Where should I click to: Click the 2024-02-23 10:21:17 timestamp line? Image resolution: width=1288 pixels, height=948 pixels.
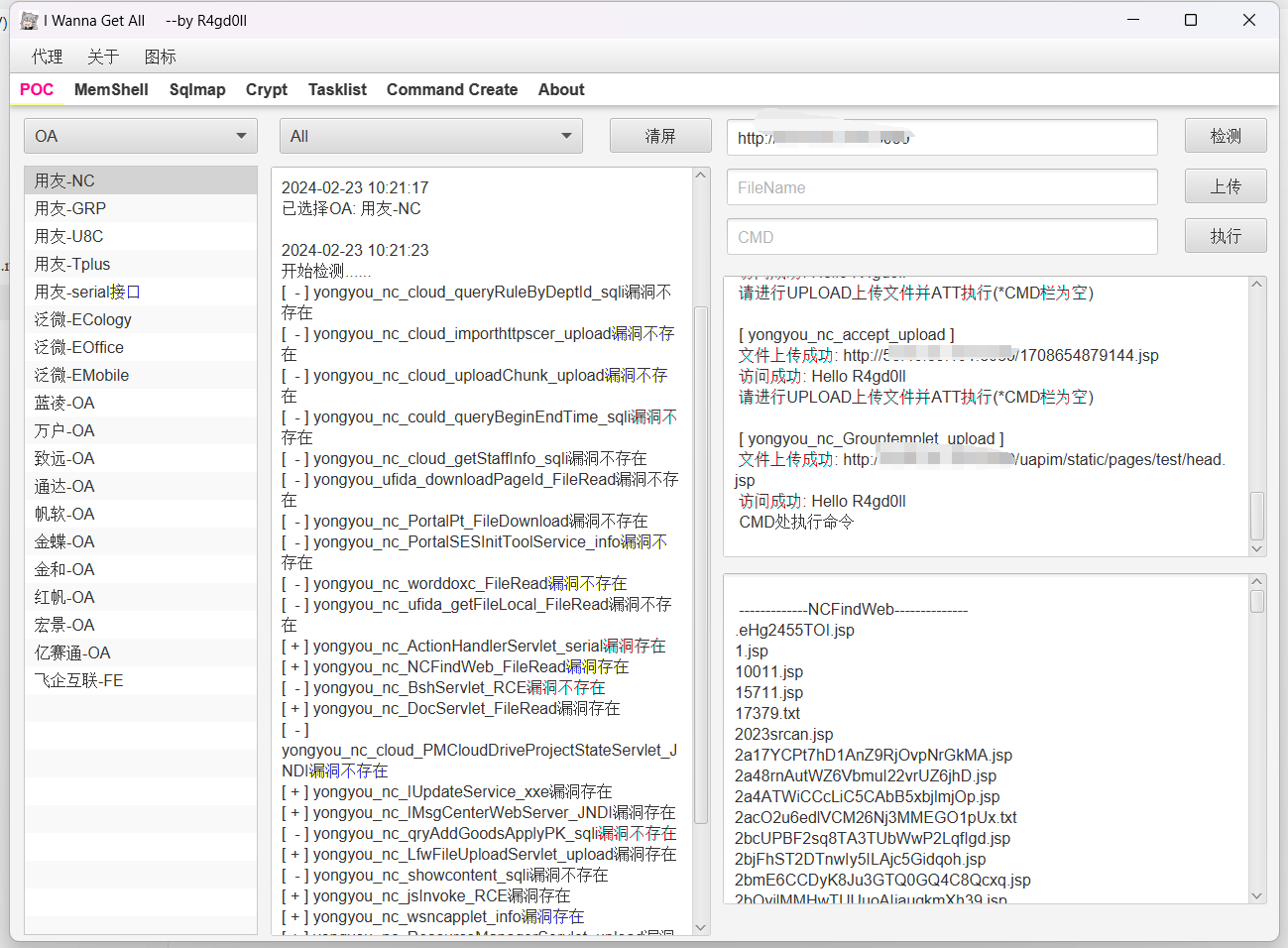355,187
